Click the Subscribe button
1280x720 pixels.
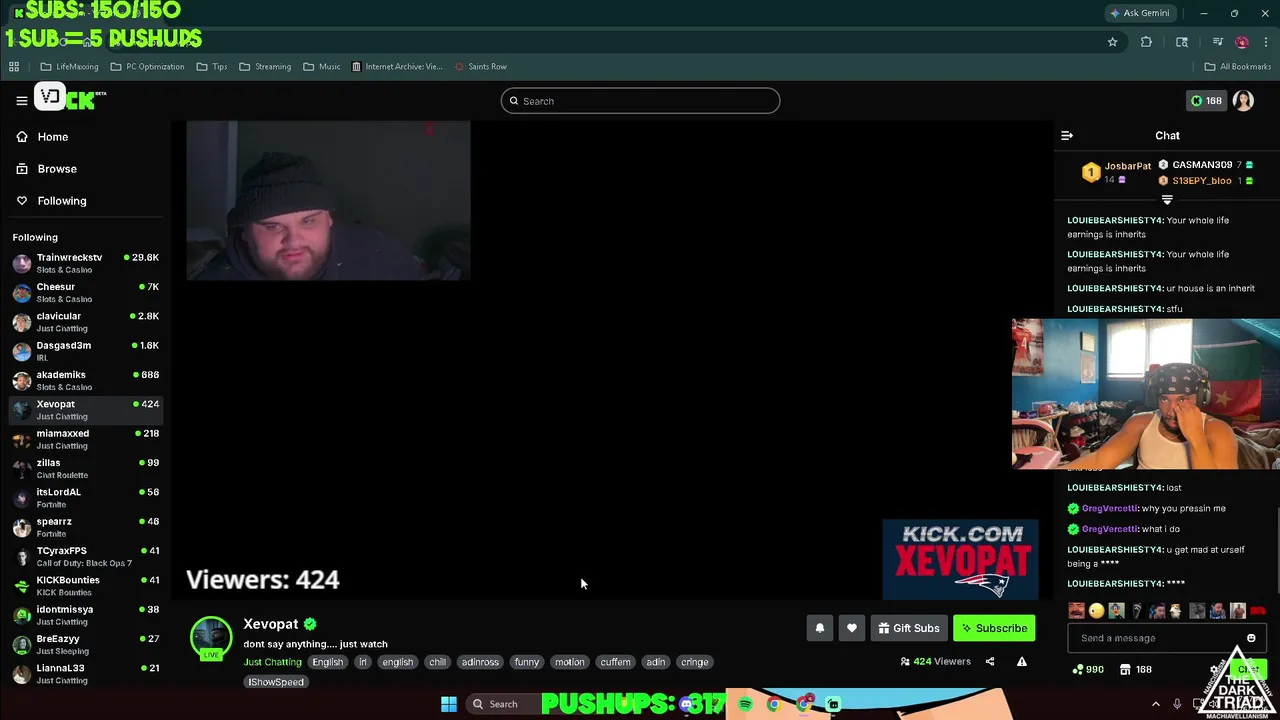pos(994,628)
